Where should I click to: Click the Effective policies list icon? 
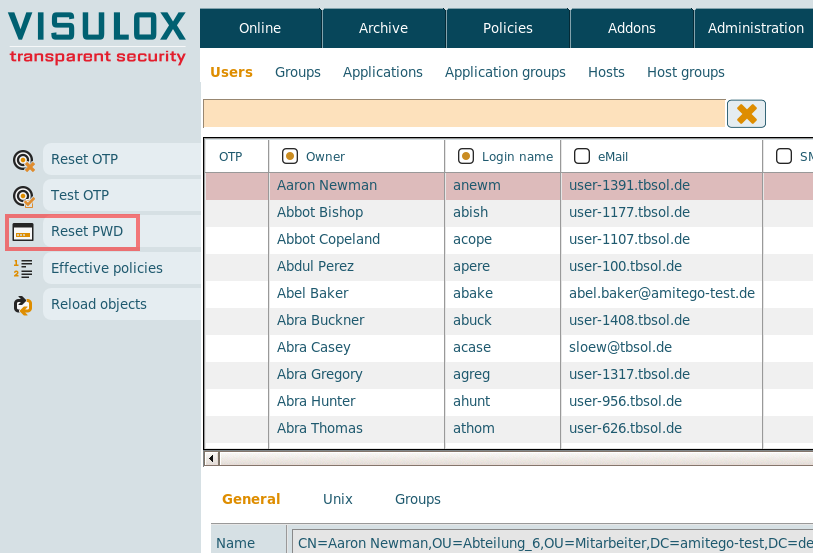(x=23, y=268)
